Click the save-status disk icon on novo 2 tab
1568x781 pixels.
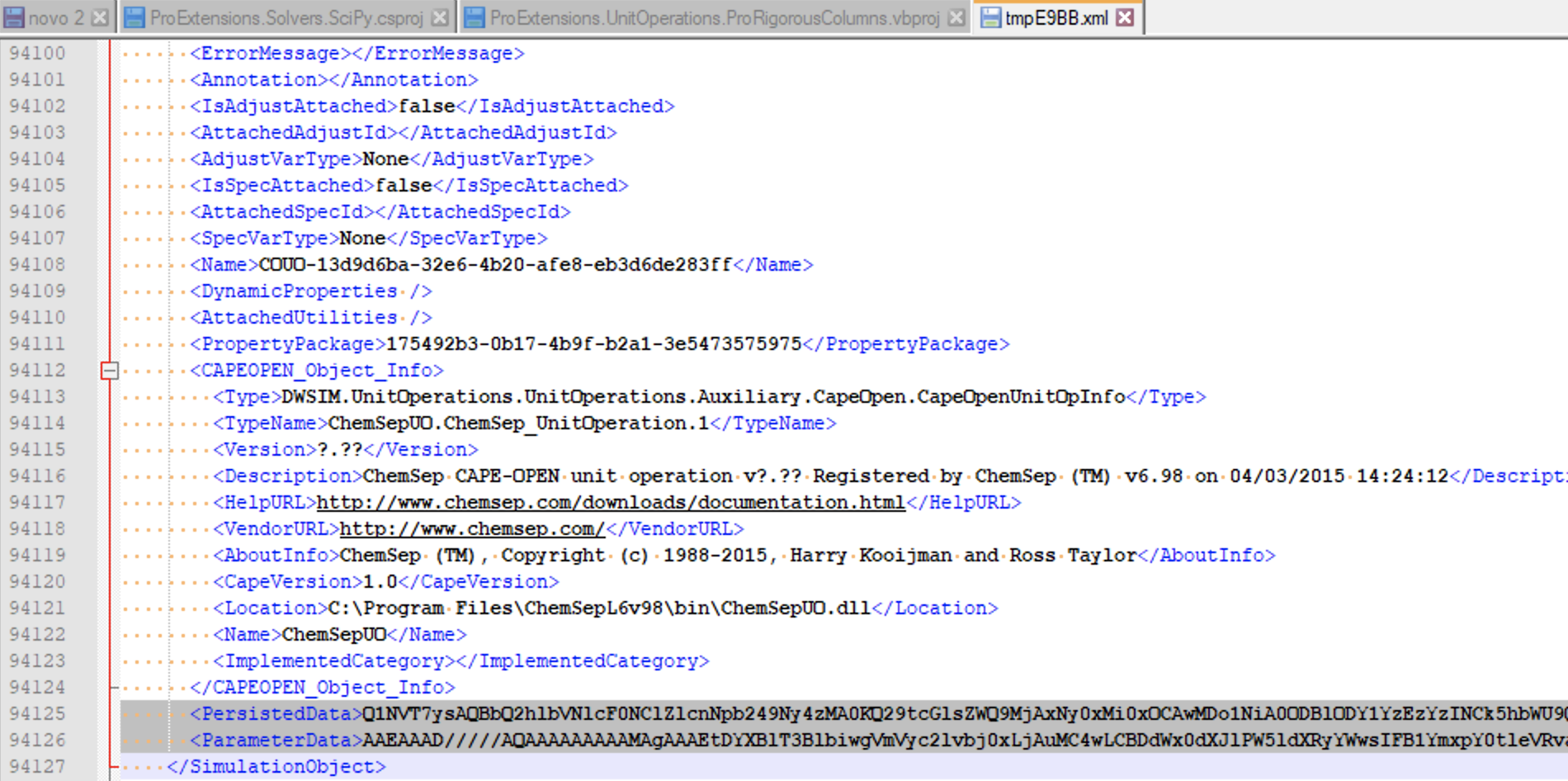click(x=15, y=15)
